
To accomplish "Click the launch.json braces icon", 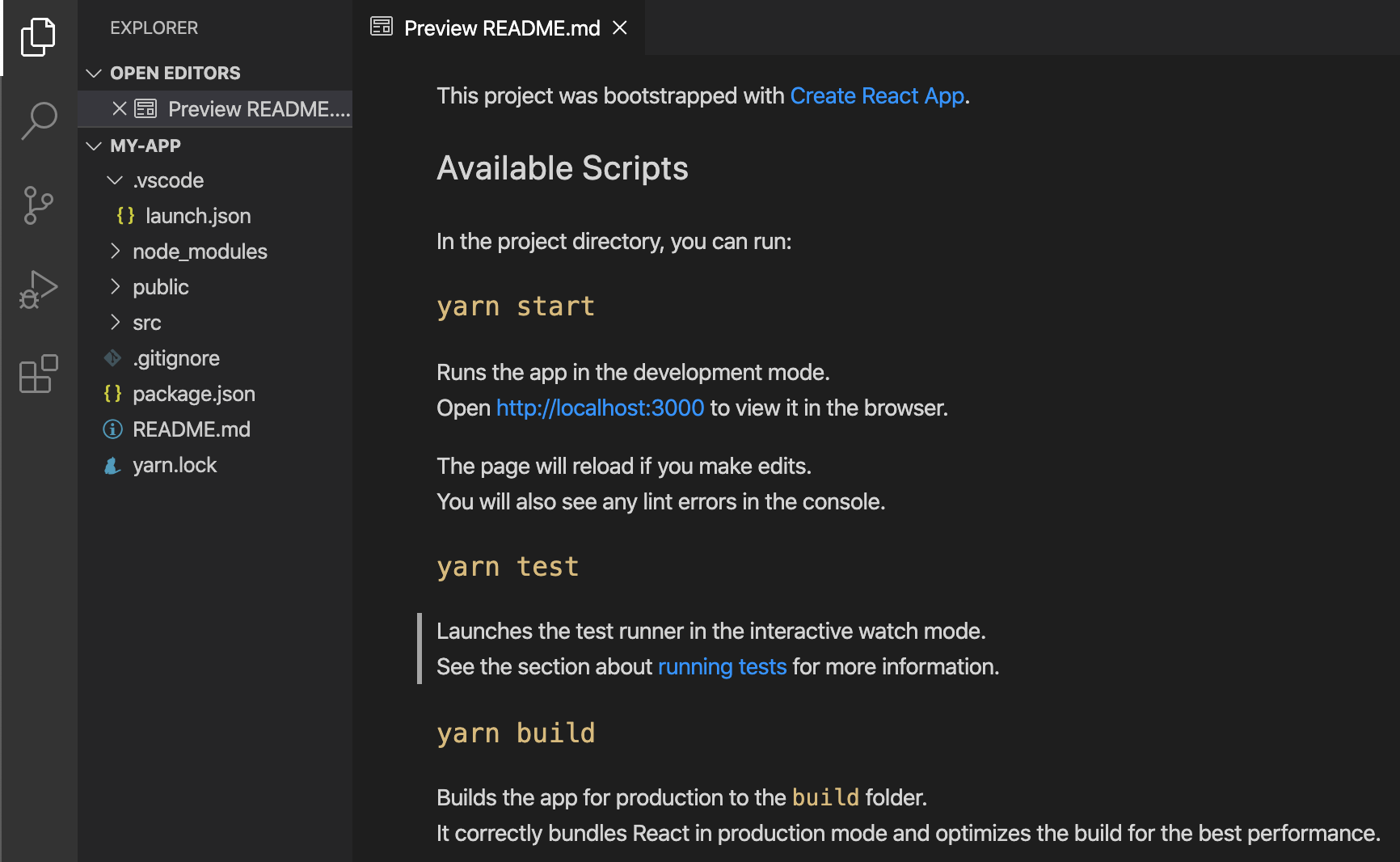I will (x=125, y=216).
